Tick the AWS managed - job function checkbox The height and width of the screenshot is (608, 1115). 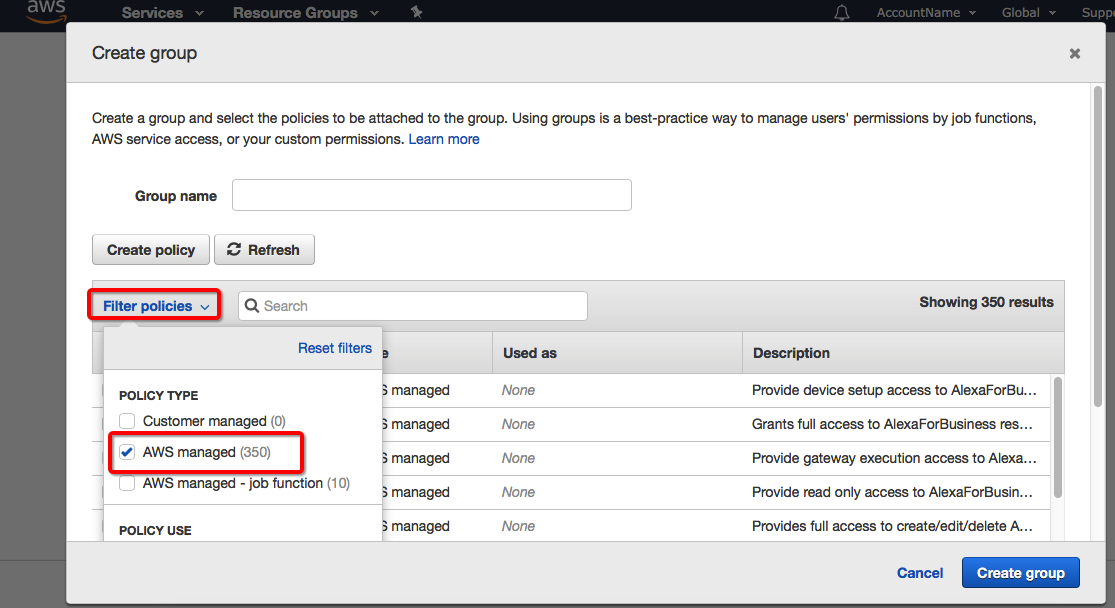[127, 483]
